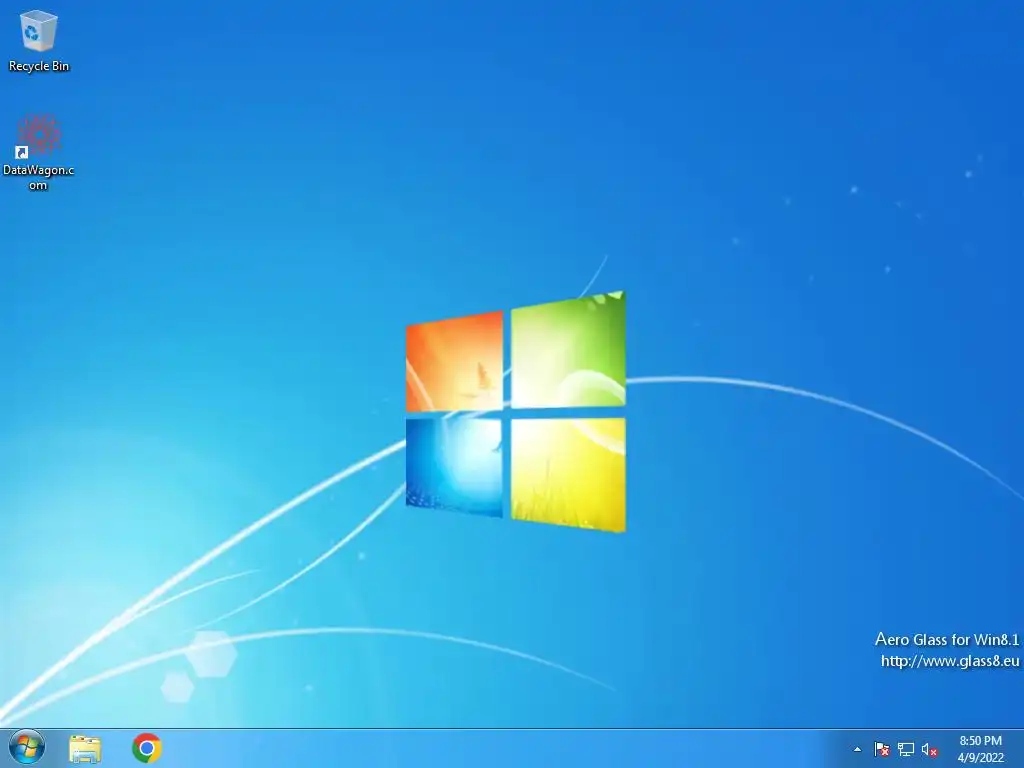This screenshot has width=1024, height=768.
Task: Open the clock showing 8:50 PM
Action: 980,749
